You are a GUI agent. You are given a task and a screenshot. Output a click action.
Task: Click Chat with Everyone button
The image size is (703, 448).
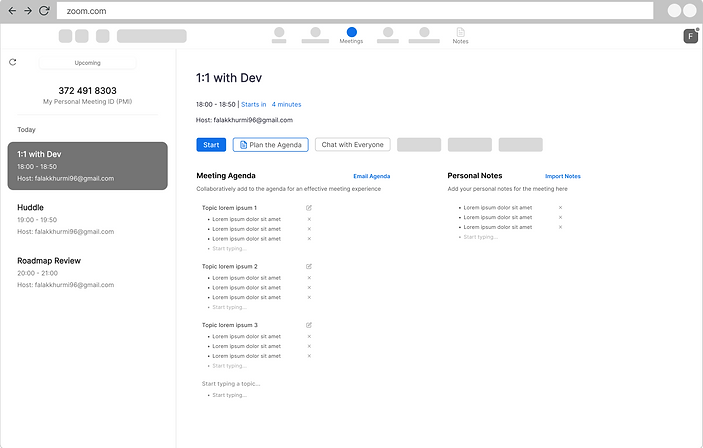[352, 145]
